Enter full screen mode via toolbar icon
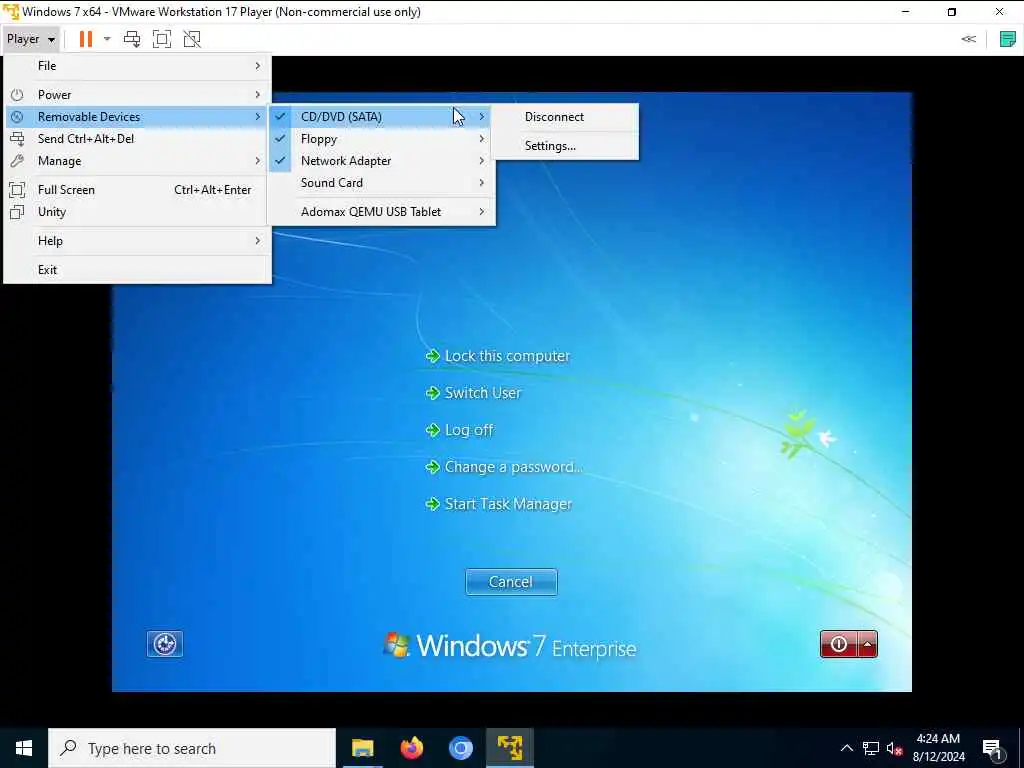 pyautogui.click(x=162, y=39)
